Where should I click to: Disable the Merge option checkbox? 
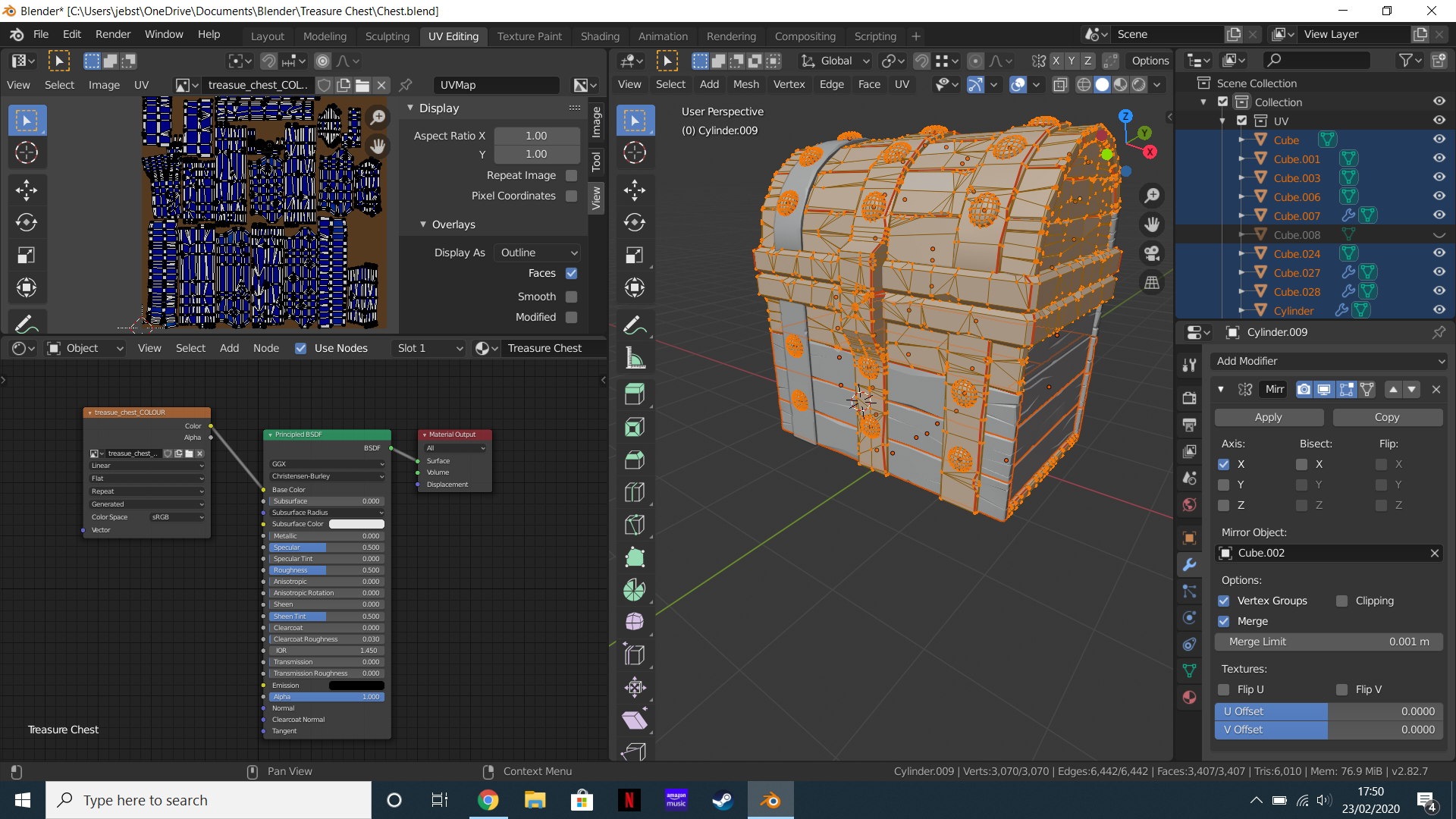click(1224, 621)
